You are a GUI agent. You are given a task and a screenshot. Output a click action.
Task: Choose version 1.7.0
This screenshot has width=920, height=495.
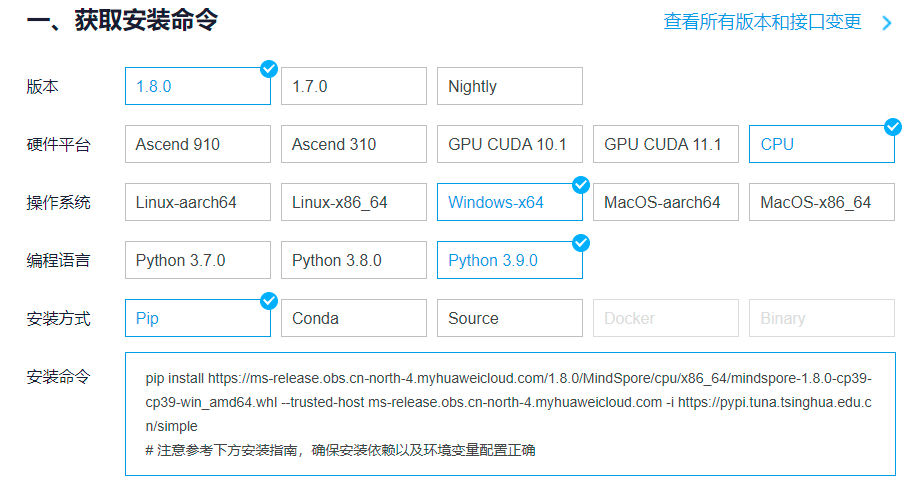pos(354,86)
